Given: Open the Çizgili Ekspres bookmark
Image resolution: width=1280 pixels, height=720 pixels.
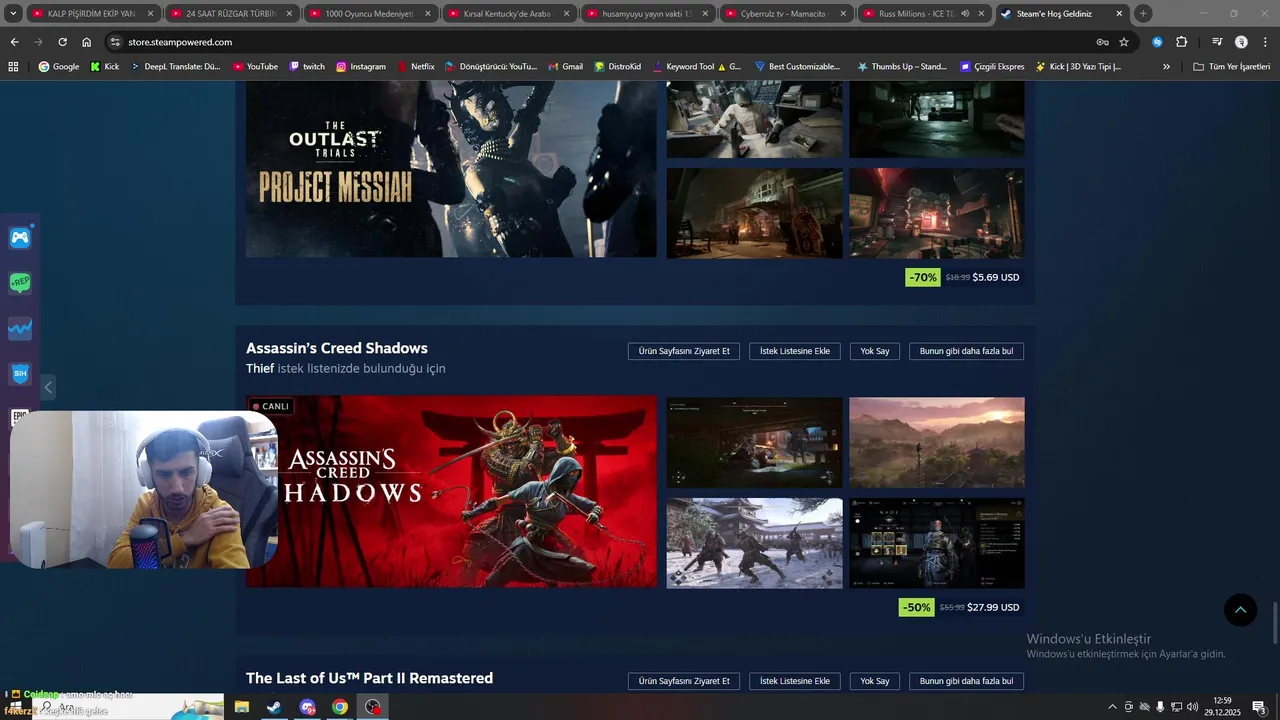Looking at the screenshot, I should (992, 66).
